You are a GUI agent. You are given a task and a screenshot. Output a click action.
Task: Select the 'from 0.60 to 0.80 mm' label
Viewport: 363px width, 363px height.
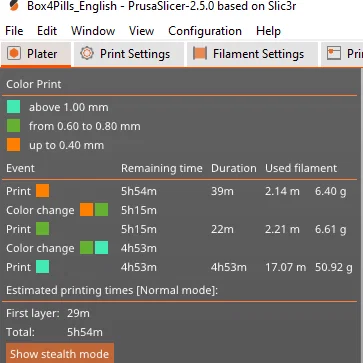[x=85, y=126]
